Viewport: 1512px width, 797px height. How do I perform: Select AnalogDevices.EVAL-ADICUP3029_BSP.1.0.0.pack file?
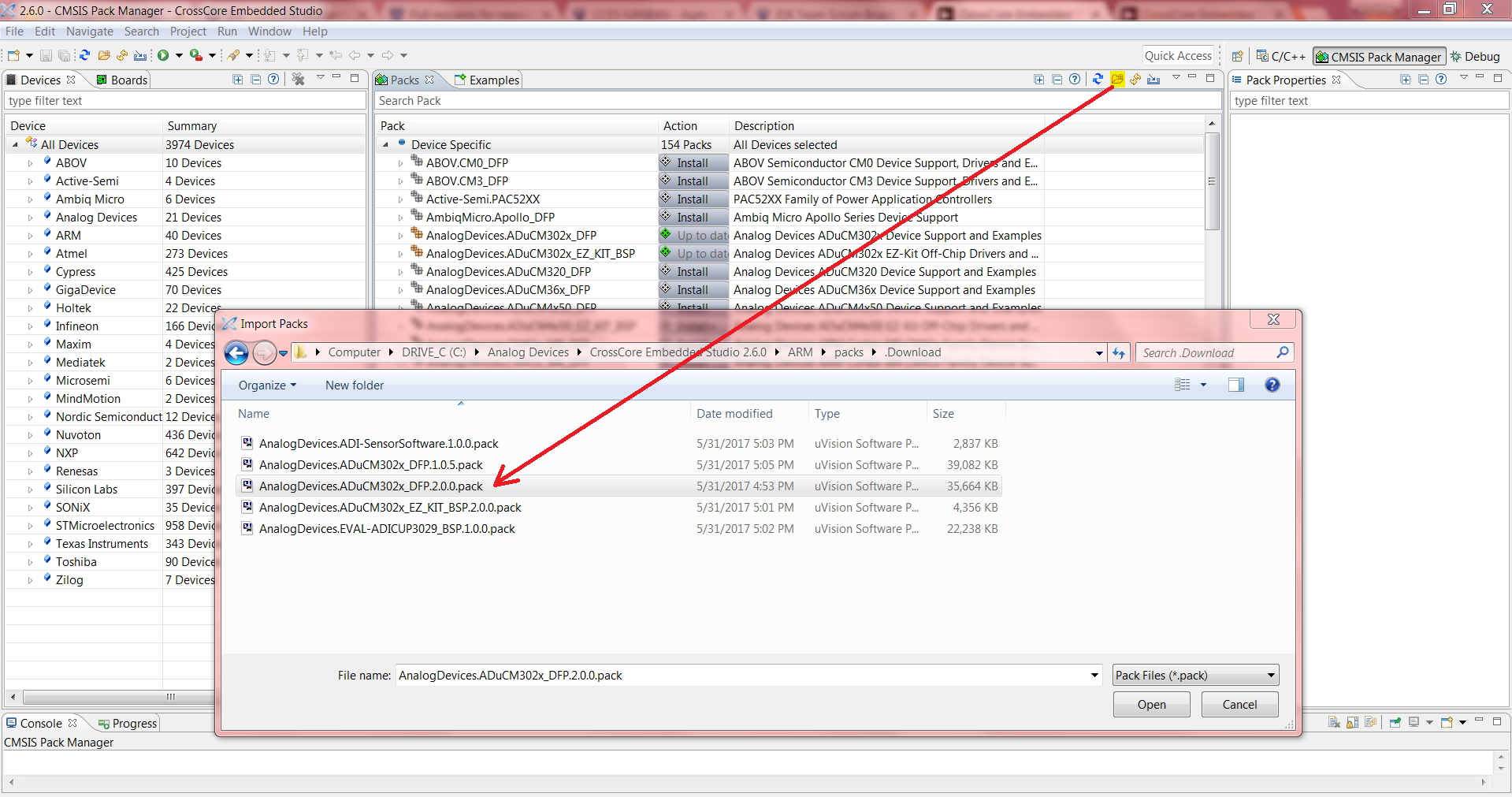tap(387, 529)
